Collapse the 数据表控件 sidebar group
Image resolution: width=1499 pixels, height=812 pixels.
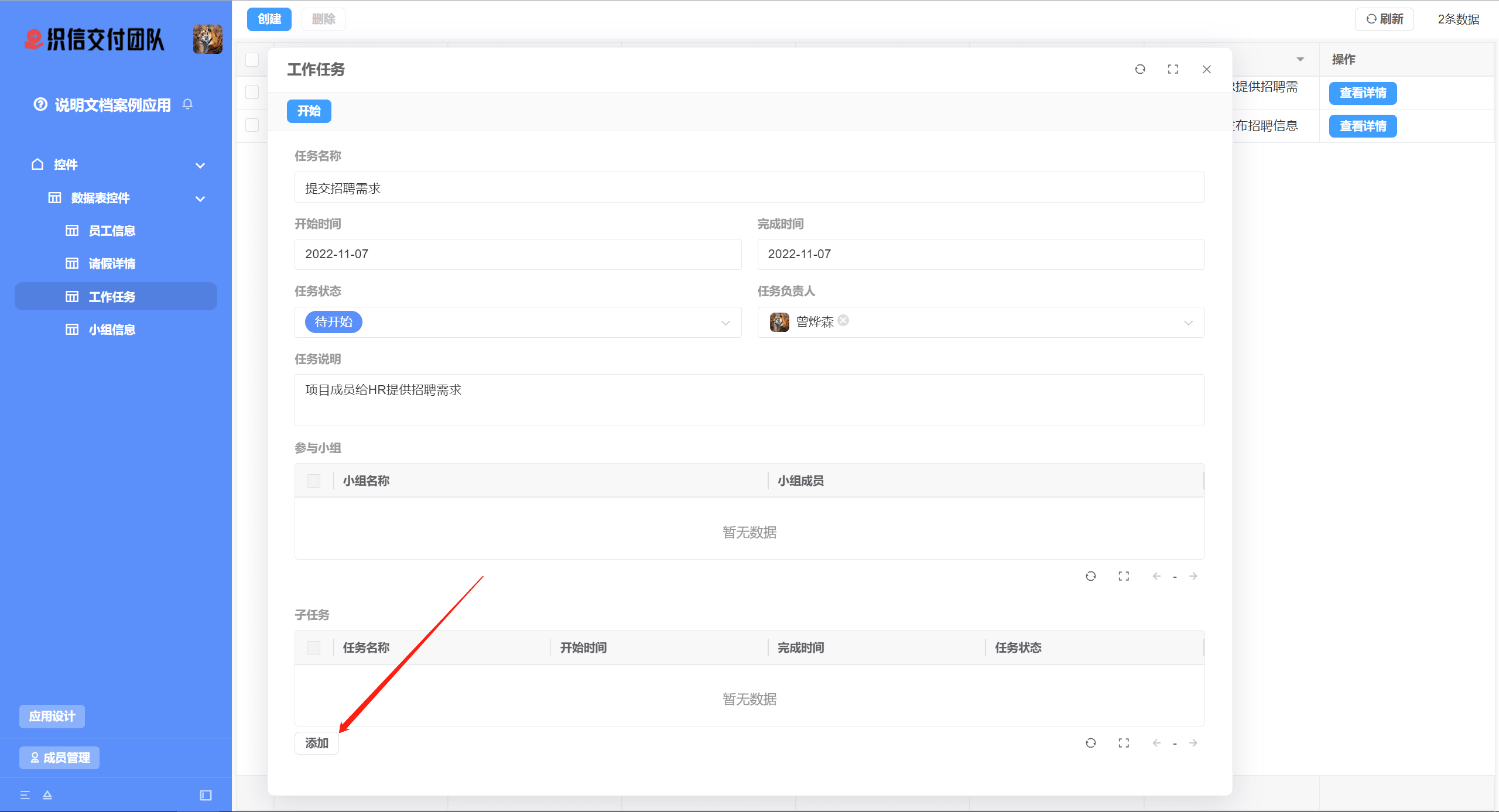point(200,198)
